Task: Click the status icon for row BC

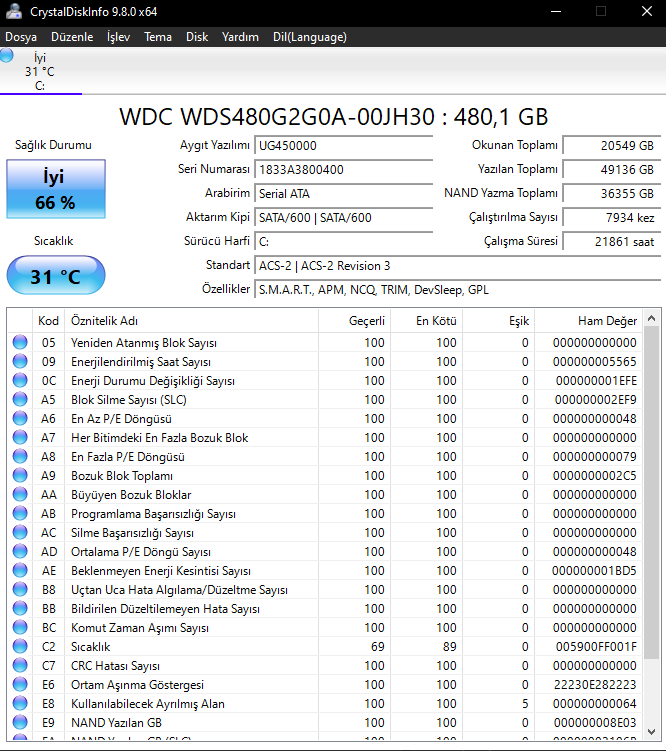Action: pyautogui.click(x=20, y=627)
